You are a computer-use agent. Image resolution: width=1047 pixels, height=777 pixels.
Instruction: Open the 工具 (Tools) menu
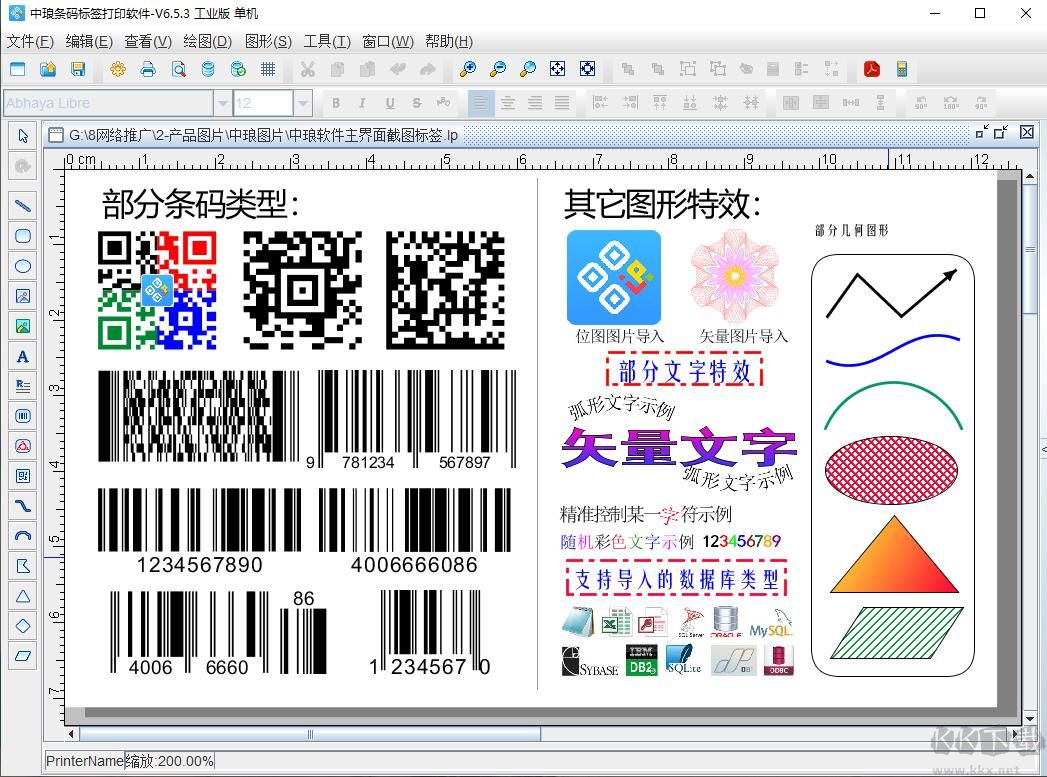click(x=325, y=41)
